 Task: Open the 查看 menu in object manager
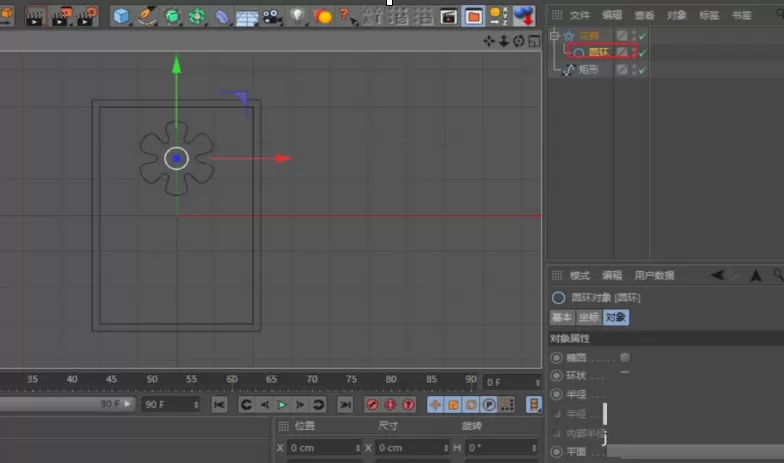pyautogui.click(x=644, y=16)
